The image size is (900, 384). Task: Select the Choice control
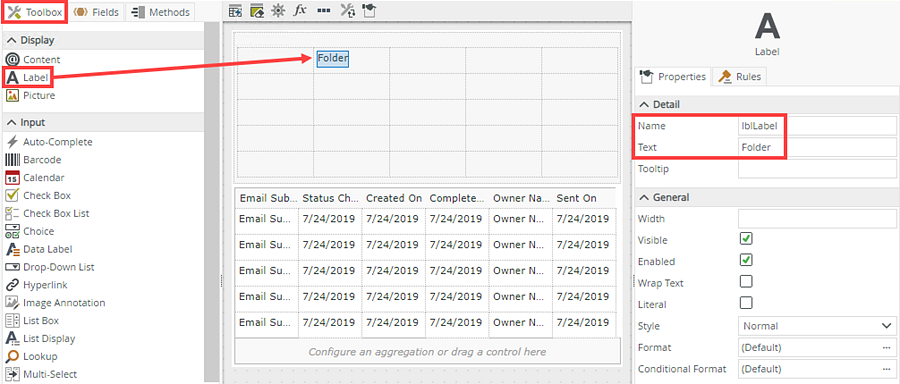pyautogui.click(x=30, y=231)
